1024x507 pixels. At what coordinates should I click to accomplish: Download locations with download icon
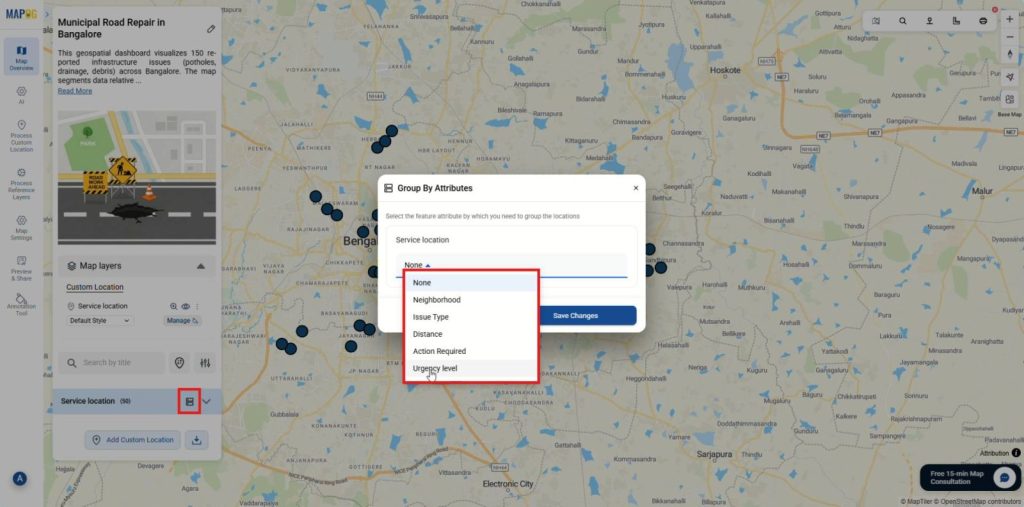[x=197, y=440]
